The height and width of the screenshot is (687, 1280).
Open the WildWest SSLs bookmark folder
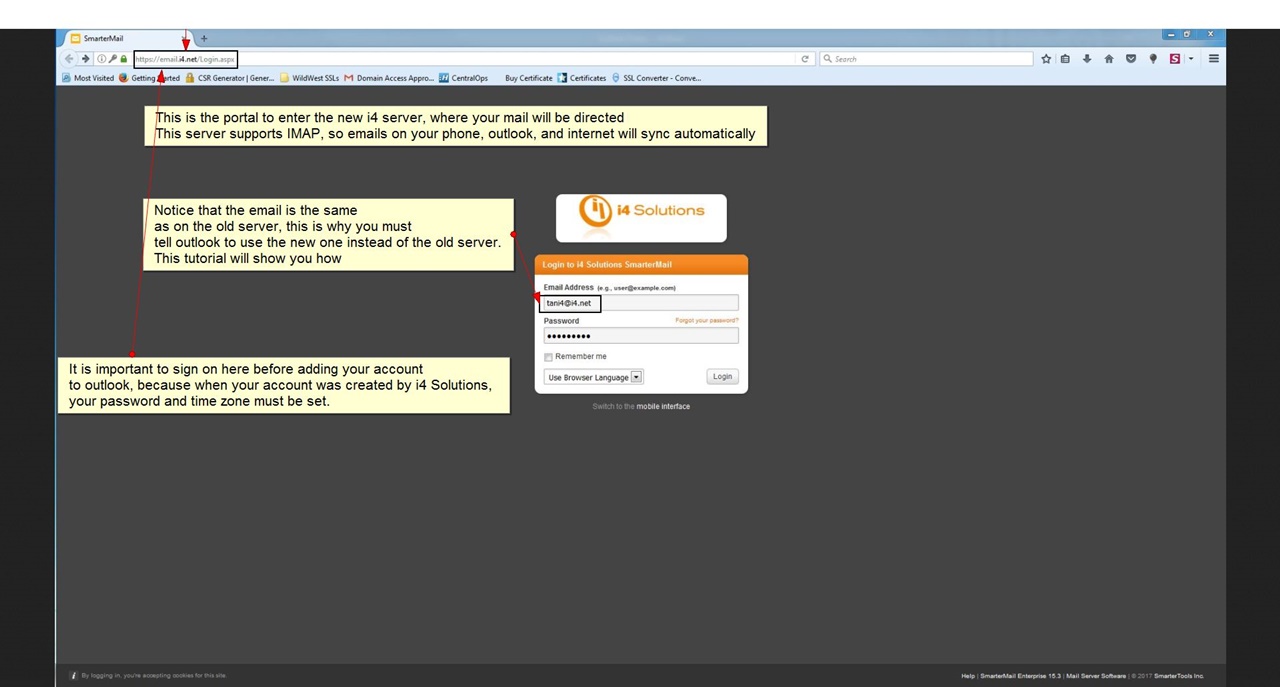coord(309,78)
